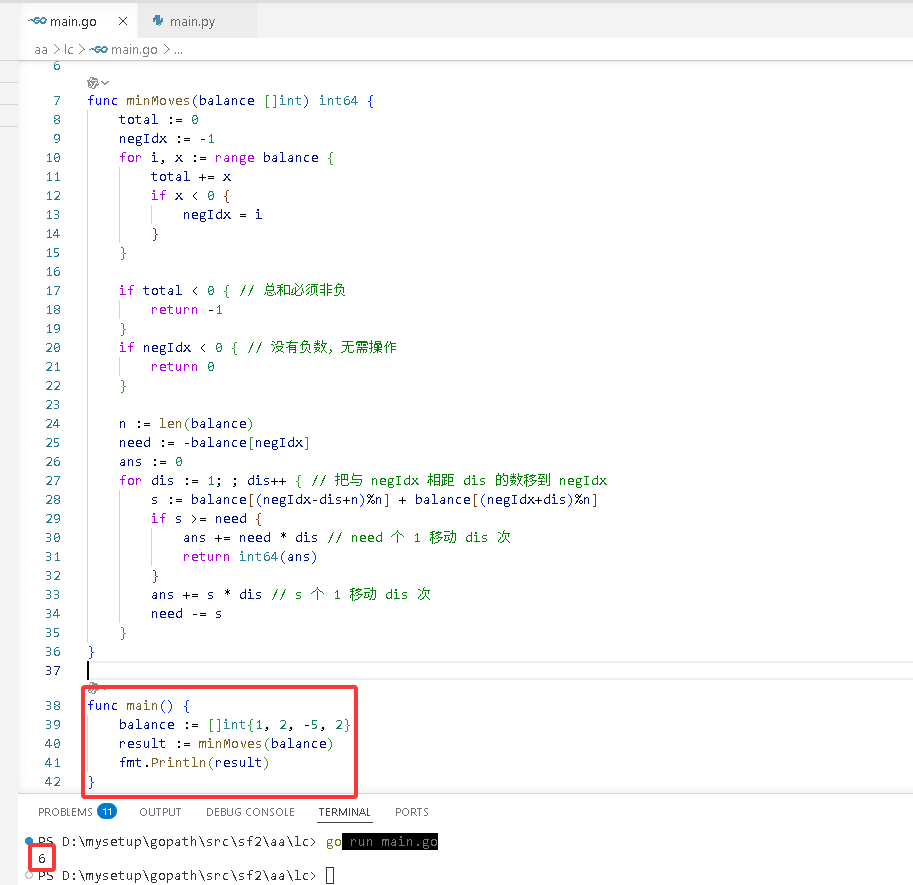The height and width of the screenshot is (885, 913).
Task: Click 'n := len(balance)' on line 24
Action: click(x=186, y=424)
